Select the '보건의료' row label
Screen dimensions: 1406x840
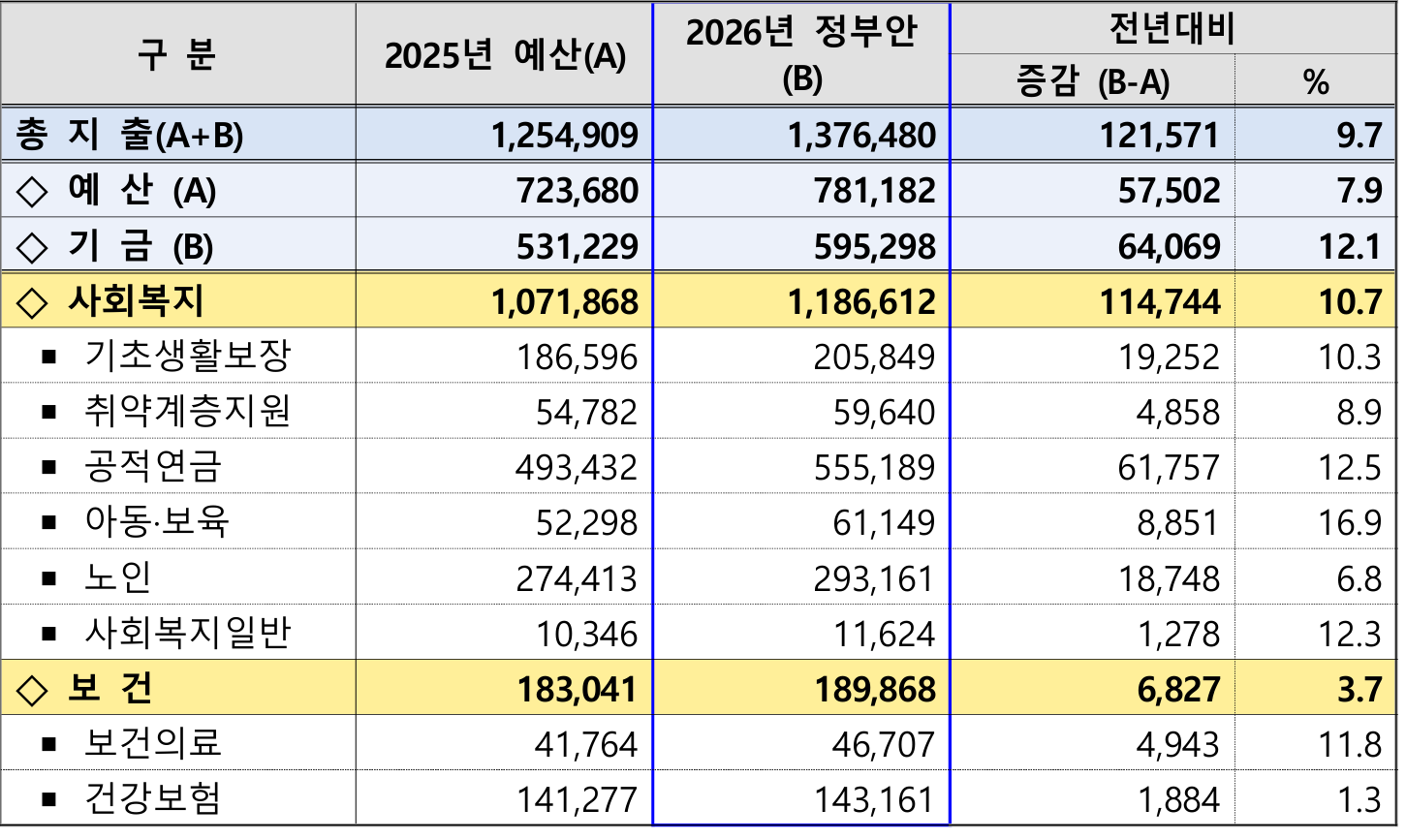point(153,743)
